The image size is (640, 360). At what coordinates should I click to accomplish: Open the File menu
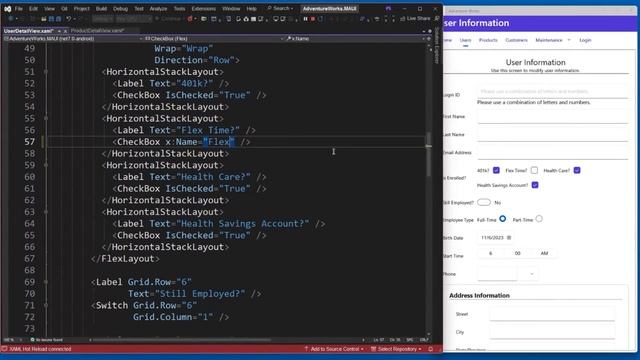tap(19, 9)
